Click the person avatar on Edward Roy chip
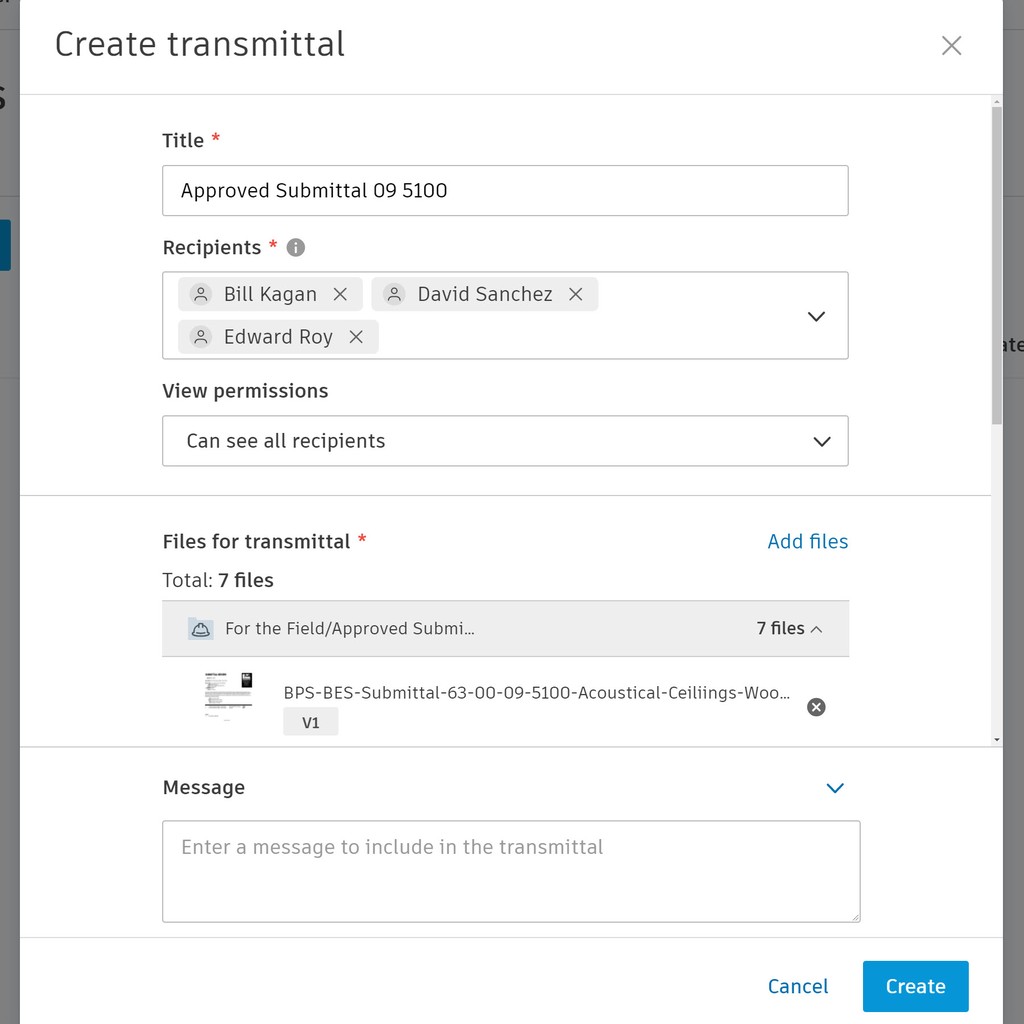Screen dimensions: 1024x1024 point(199,337)
